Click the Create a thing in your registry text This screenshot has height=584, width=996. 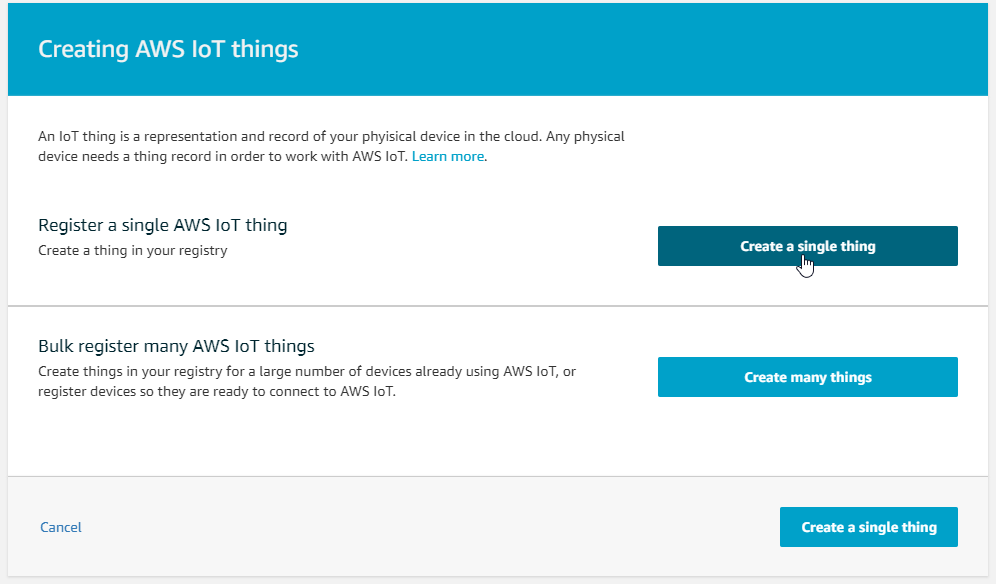[133, 250]
